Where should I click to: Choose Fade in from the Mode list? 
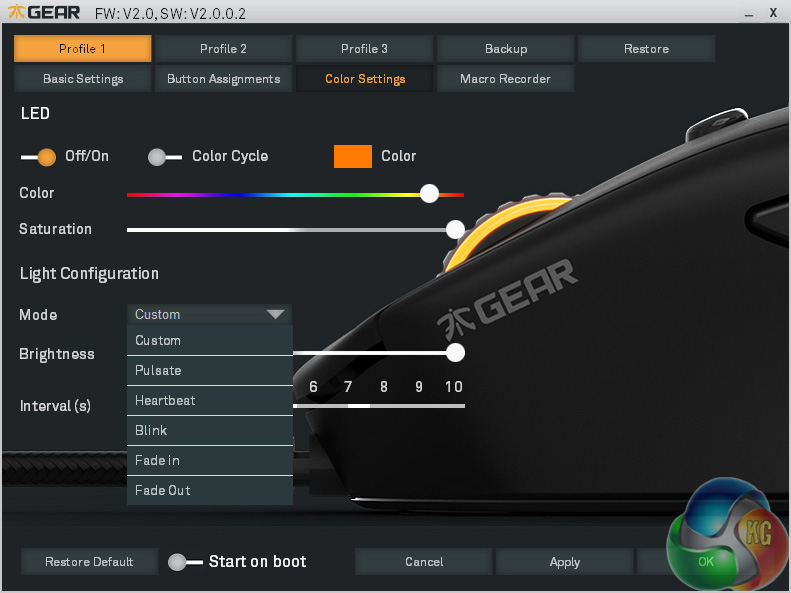point(210,460)
